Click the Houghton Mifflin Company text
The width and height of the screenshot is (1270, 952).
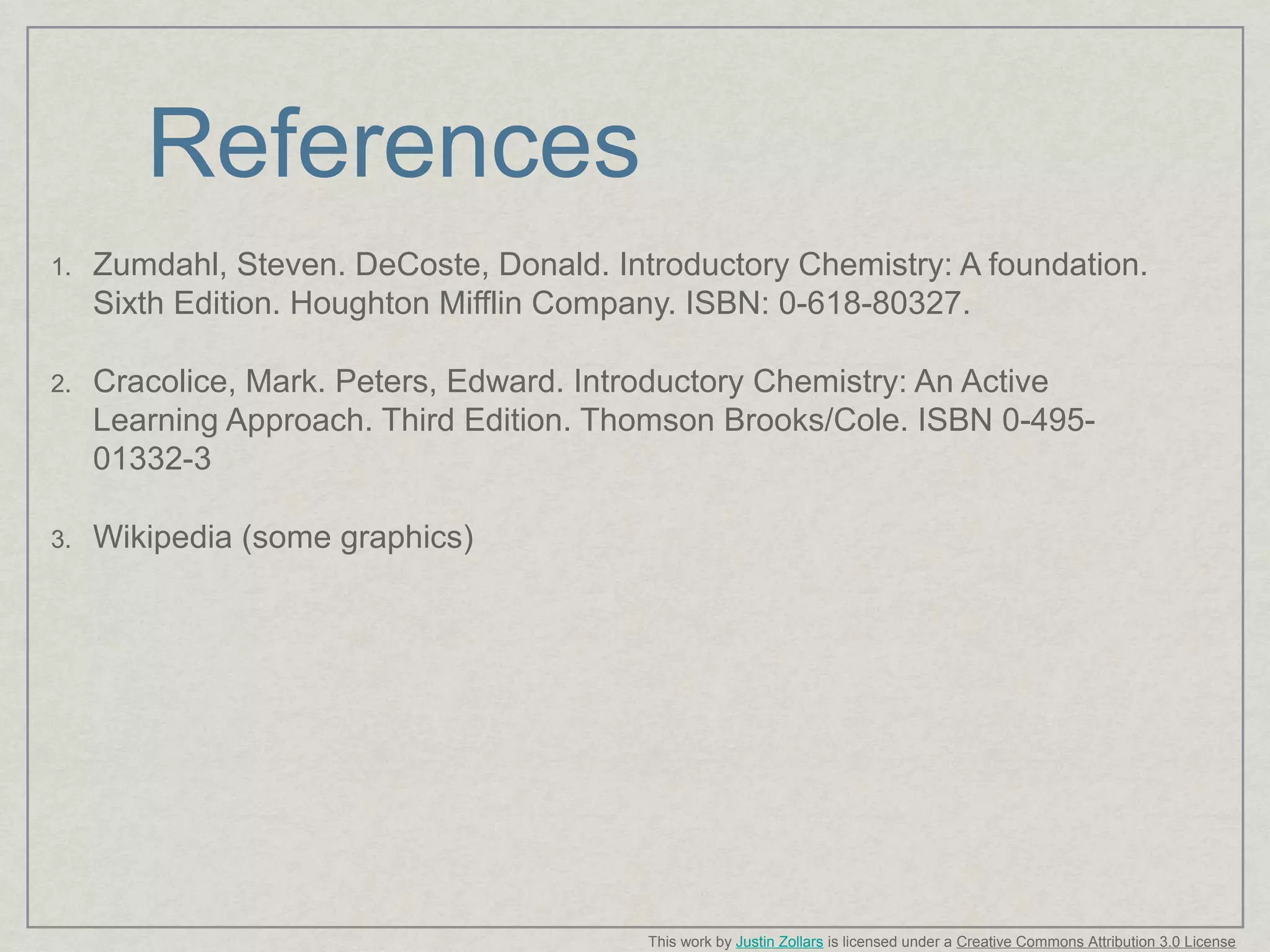tap(481, 303)
